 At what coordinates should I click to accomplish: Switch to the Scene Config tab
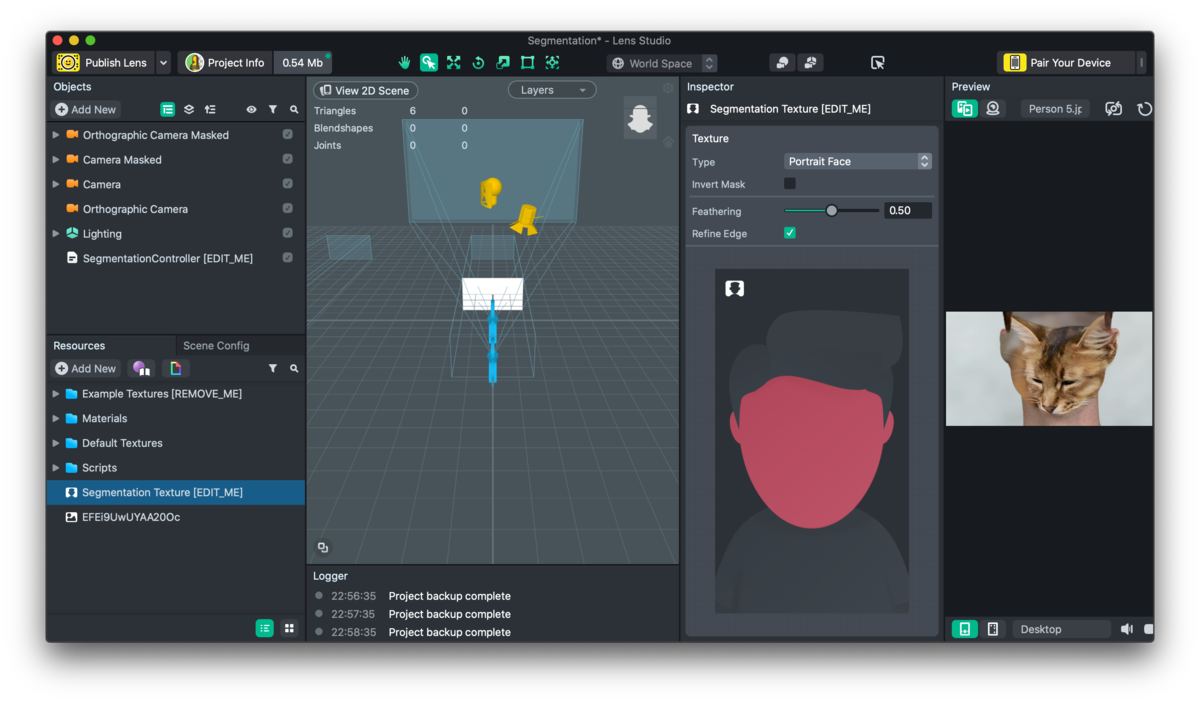tap(216, 346)
